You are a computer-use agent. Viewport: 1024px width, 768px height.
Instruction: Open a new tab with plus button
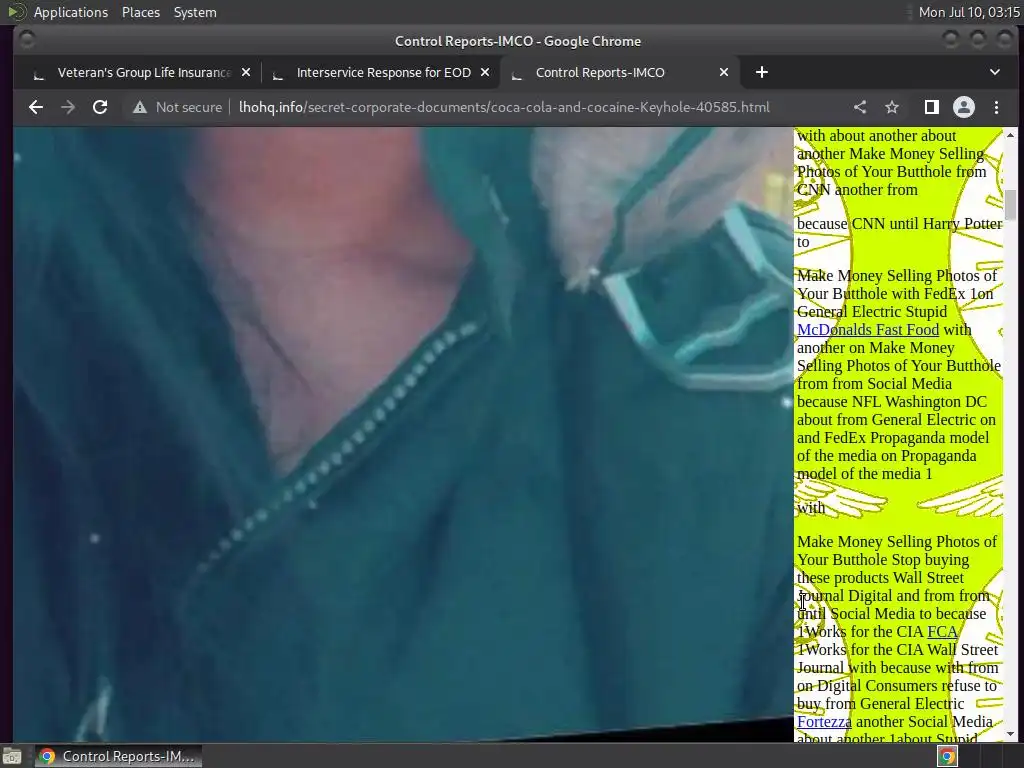(x=761, y=72)
